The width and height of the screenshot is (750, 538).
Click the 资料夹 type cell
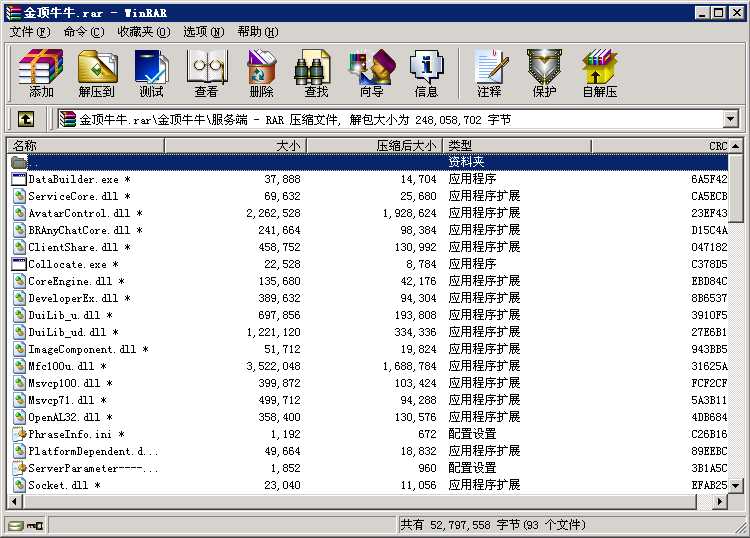coord(466,162)
